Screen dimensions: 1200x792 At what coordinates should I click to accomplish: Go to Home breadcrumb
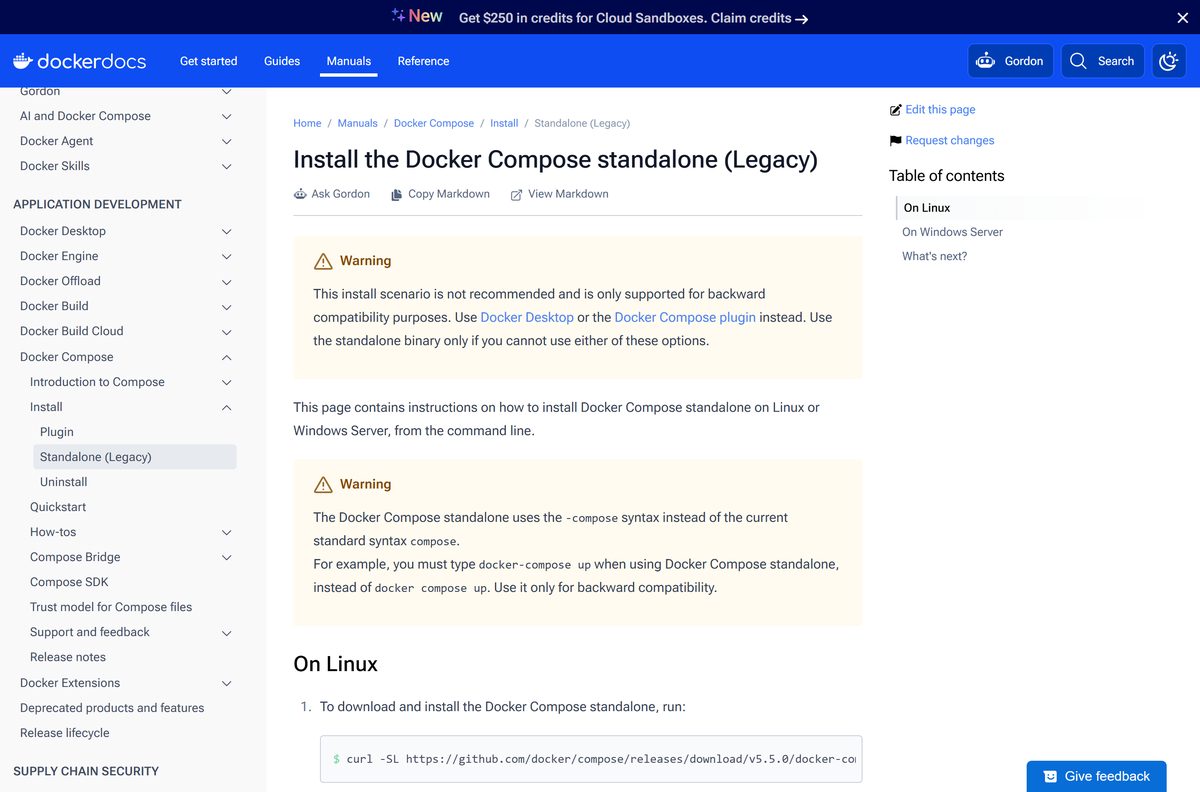[307, 123]
